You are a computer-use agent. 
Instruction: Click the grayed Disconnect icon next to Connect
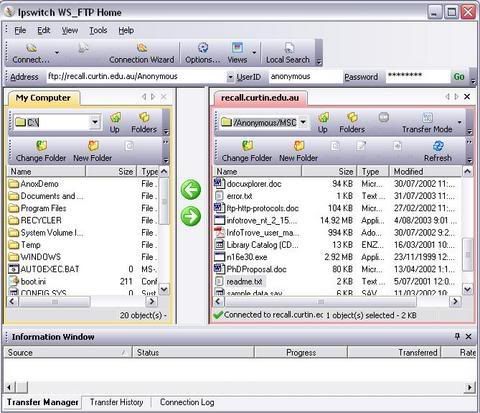tap(83, 48)
